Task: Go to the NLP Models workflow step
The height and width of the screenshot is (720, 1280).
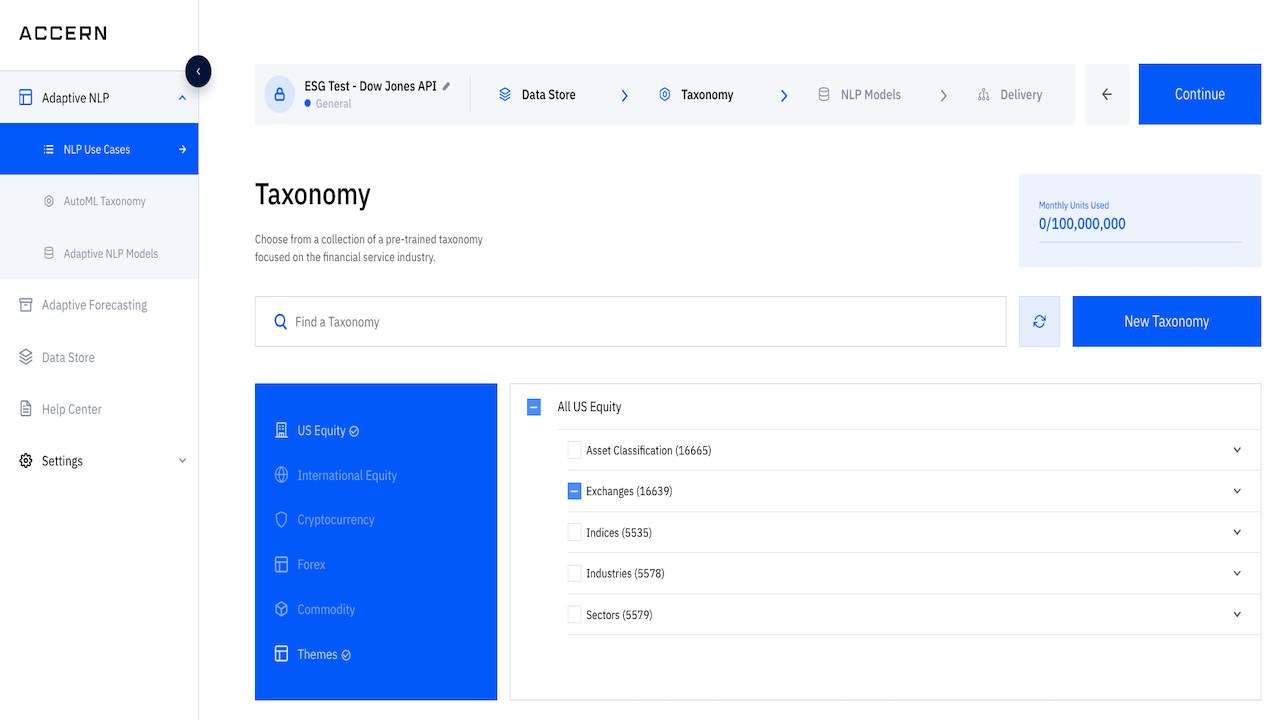Action: [x=870, y=95]
